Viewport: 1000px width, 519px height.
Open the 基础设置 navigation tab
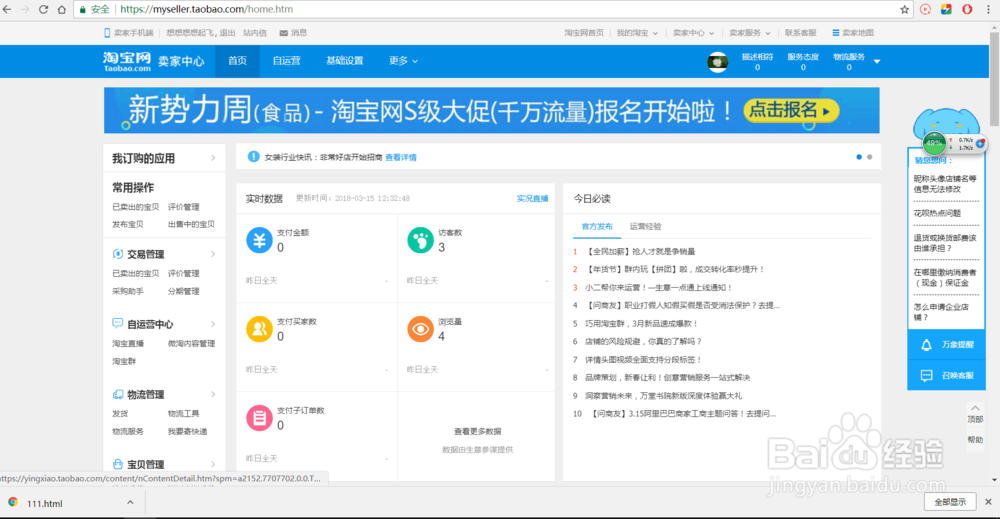(x=344, y=61)
